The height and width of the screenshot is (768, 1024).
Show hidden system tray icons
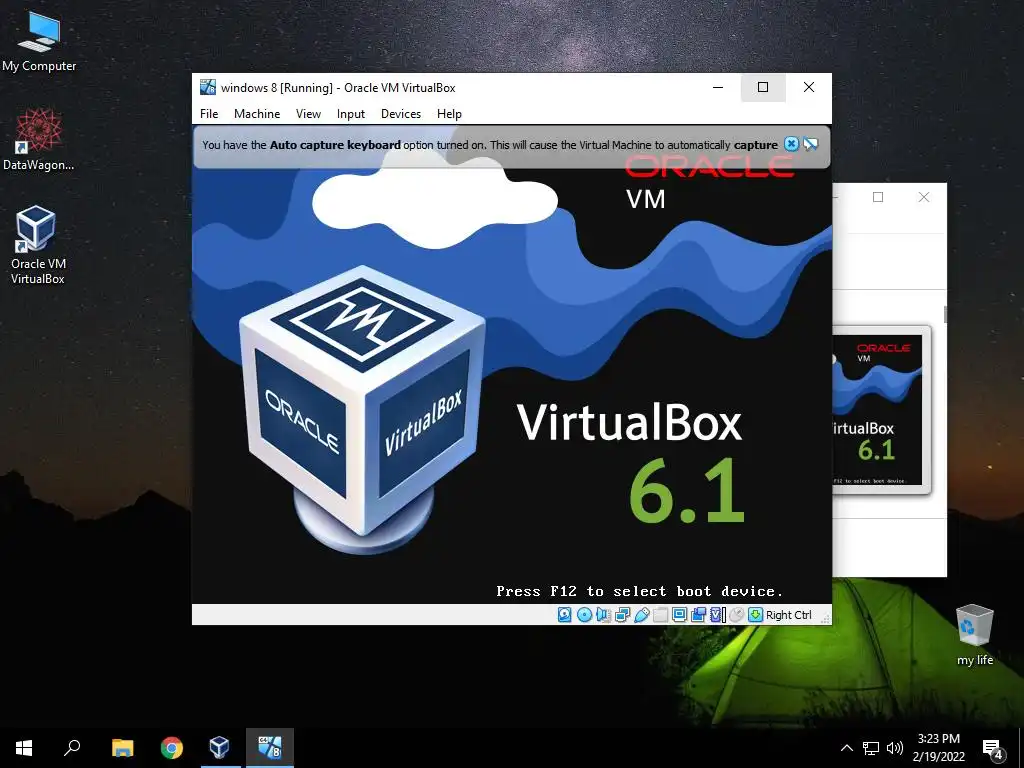click(846, 748)
